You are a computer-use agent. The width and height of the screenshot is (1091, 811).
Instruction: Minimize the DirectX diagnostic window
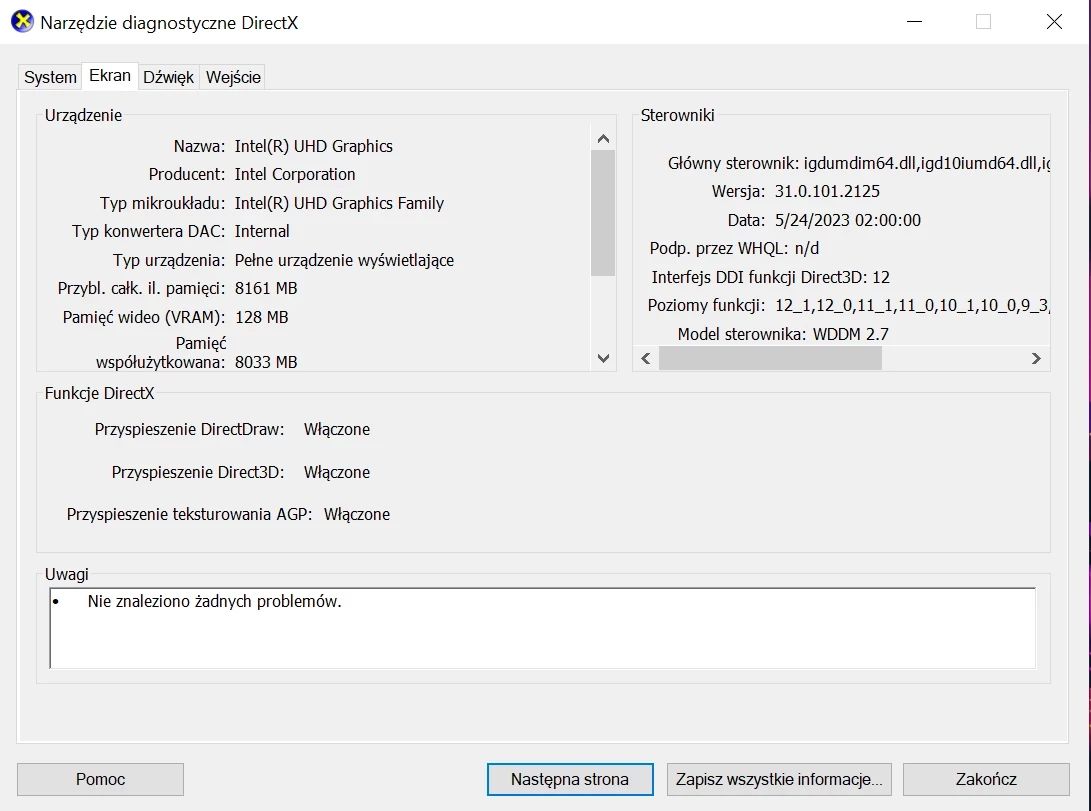pos(915,22)
